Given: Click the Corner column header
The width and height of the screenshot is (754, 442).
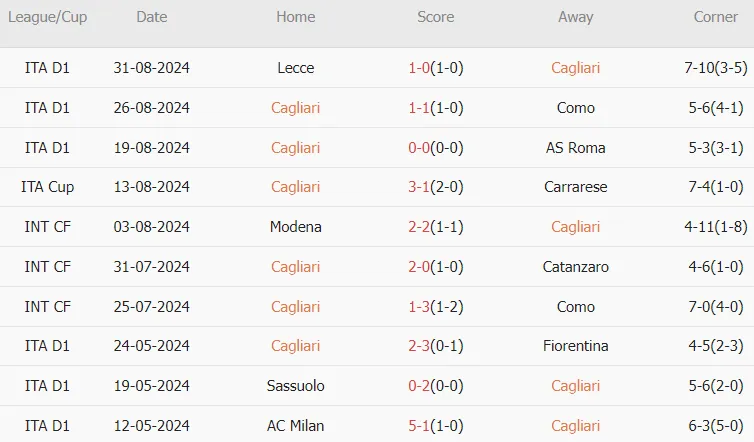Looking at the screenshot, I should click(x=715, y=17).
